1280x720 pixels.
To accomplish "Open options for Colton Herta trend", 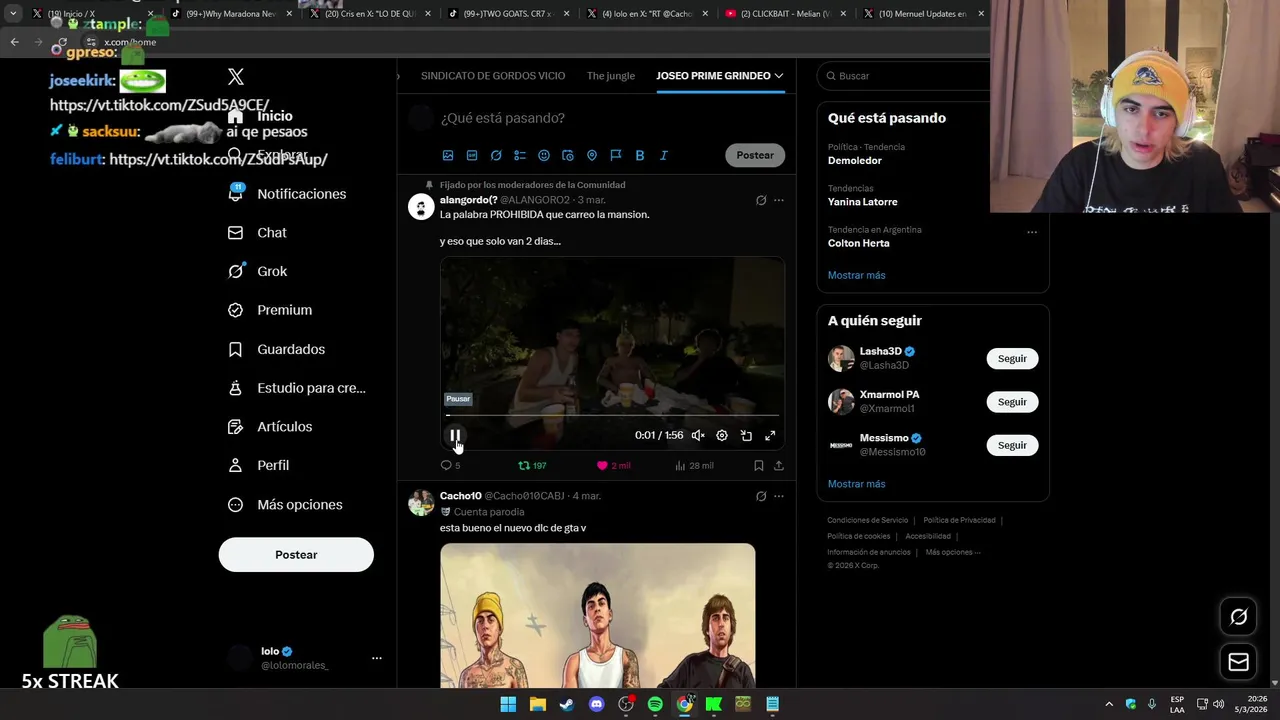I will coord(1032,232).
